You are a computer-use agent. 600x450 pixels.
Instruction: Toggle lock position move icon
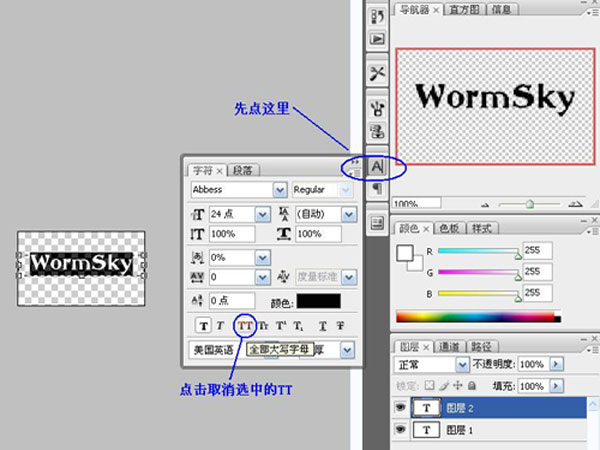458,386
